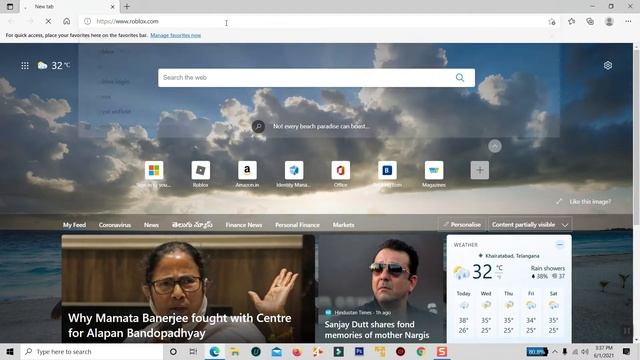Open page settings gear icon

click(608, 65)
